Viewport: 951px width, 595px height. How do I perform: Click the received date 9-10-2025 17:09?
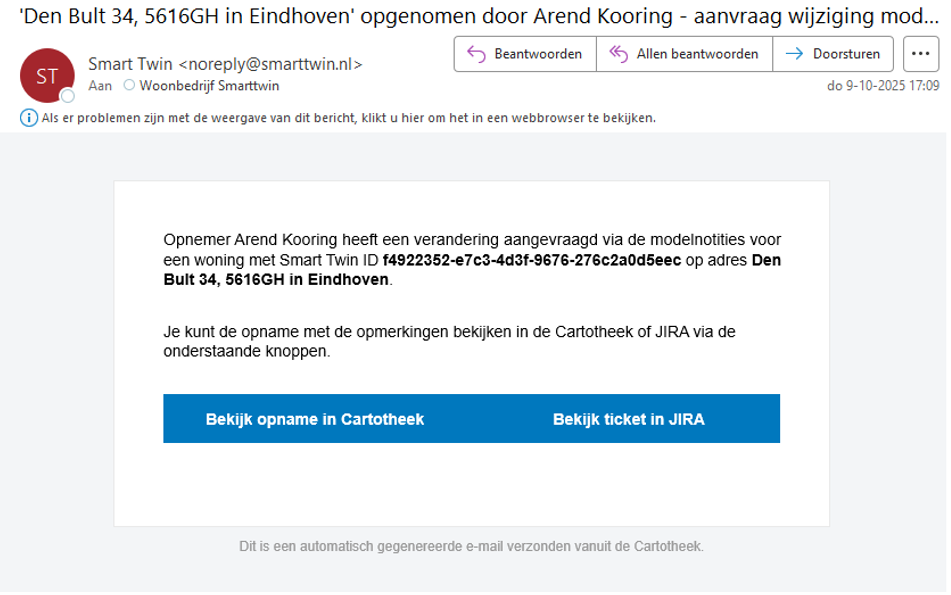click(x=883, y=86)
